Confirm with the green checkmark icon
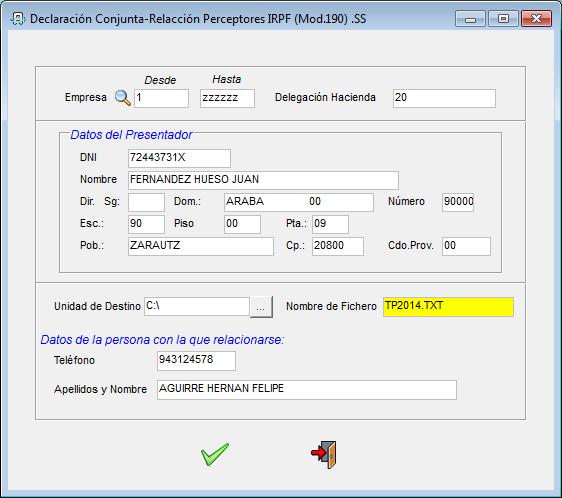562x498 pixels. 215,454
